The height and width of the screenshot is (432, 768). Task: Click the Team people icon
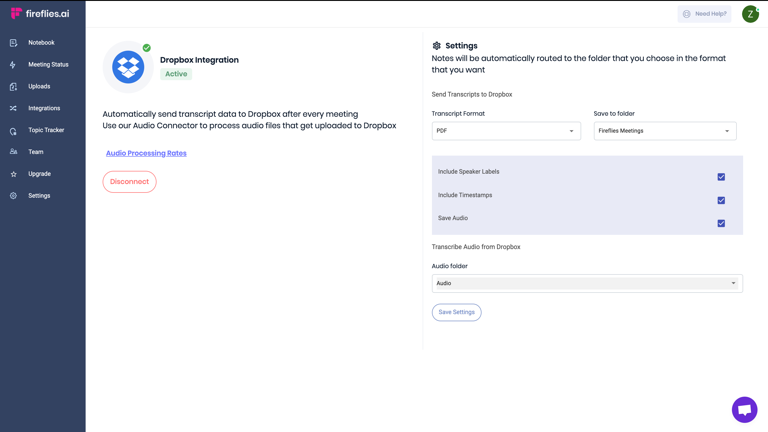click(13, 152)
